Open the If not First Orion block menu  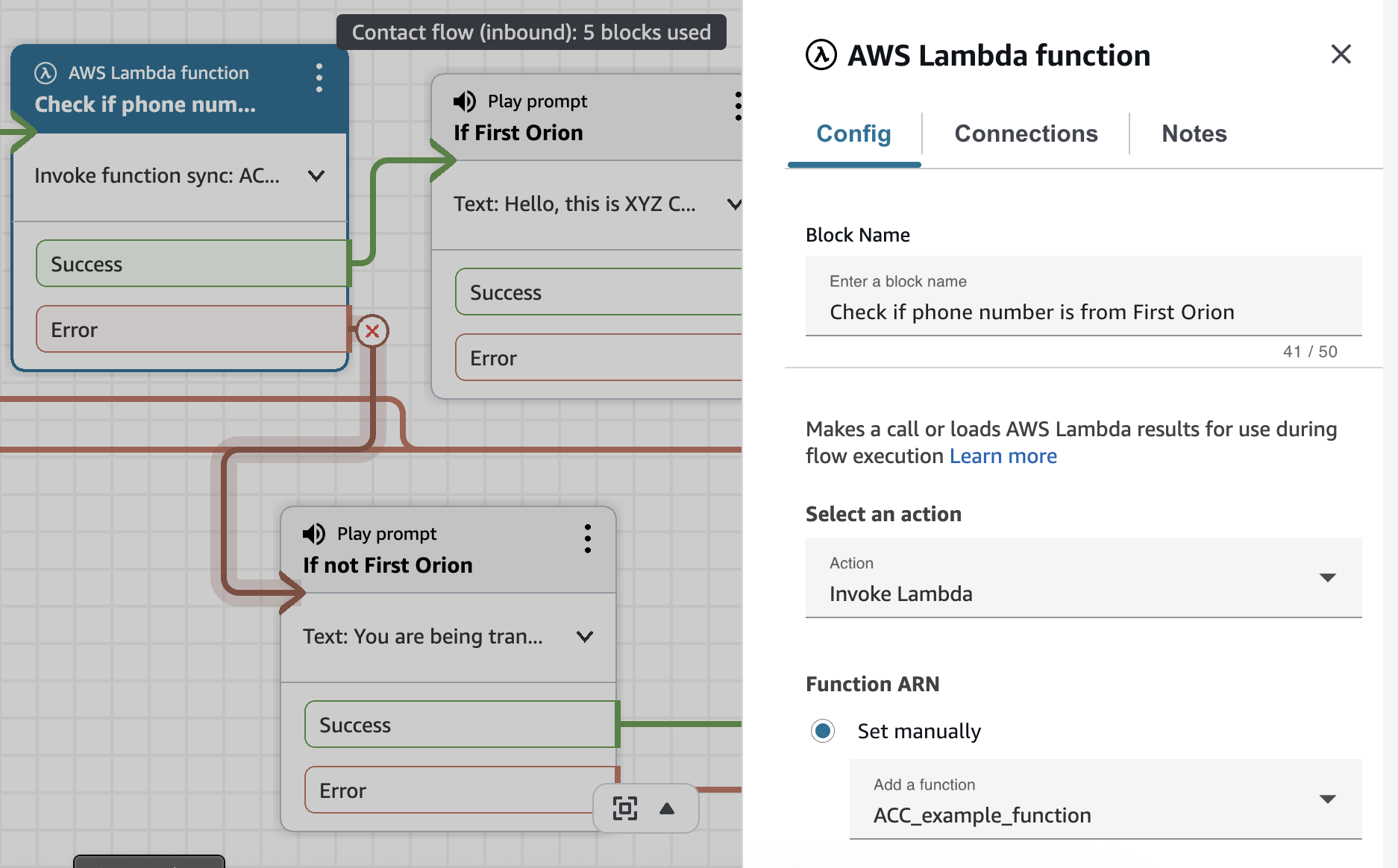coord(588,538)
